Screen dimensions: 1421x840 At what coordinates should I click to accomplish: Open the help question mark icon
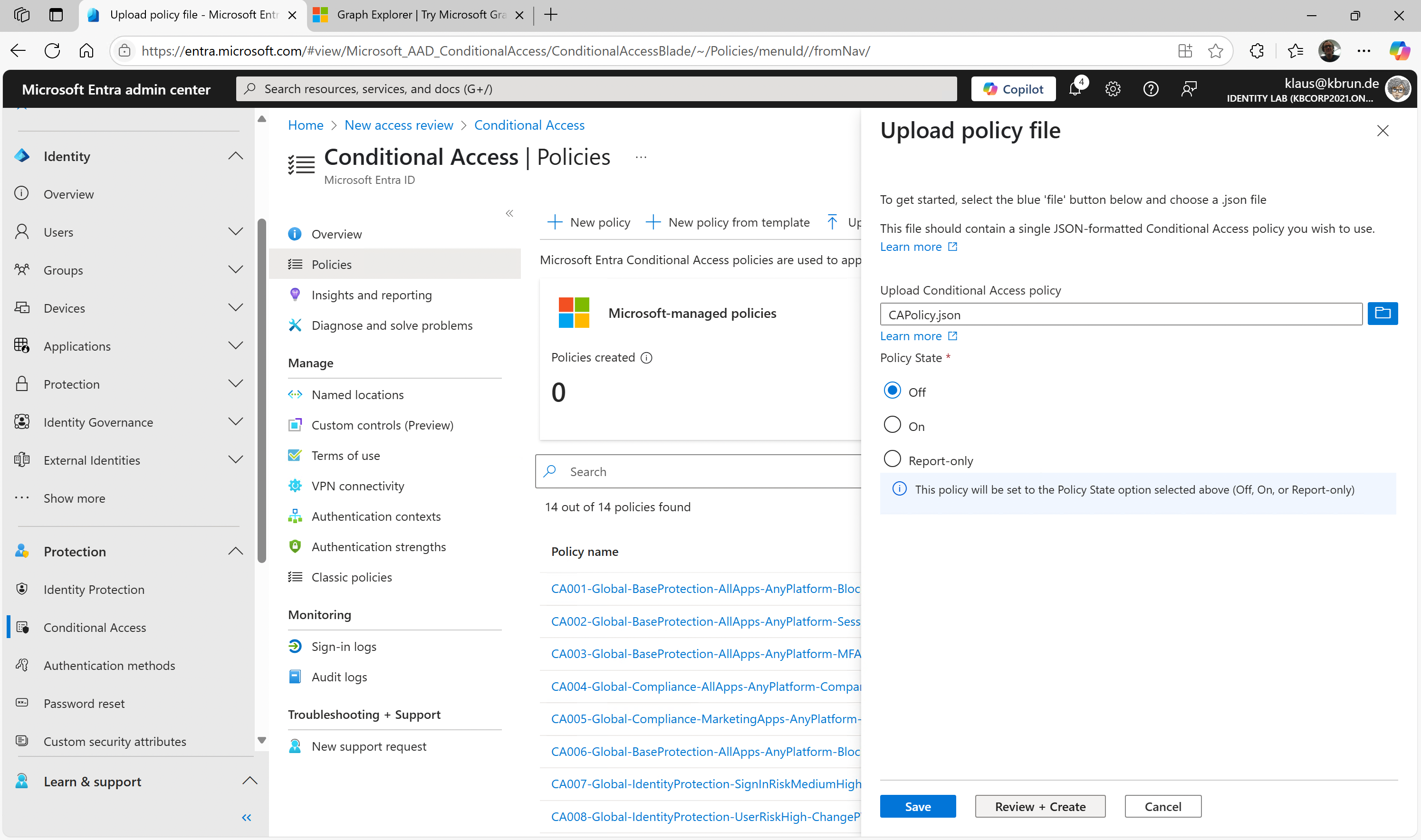click(x=1151, y=89)
